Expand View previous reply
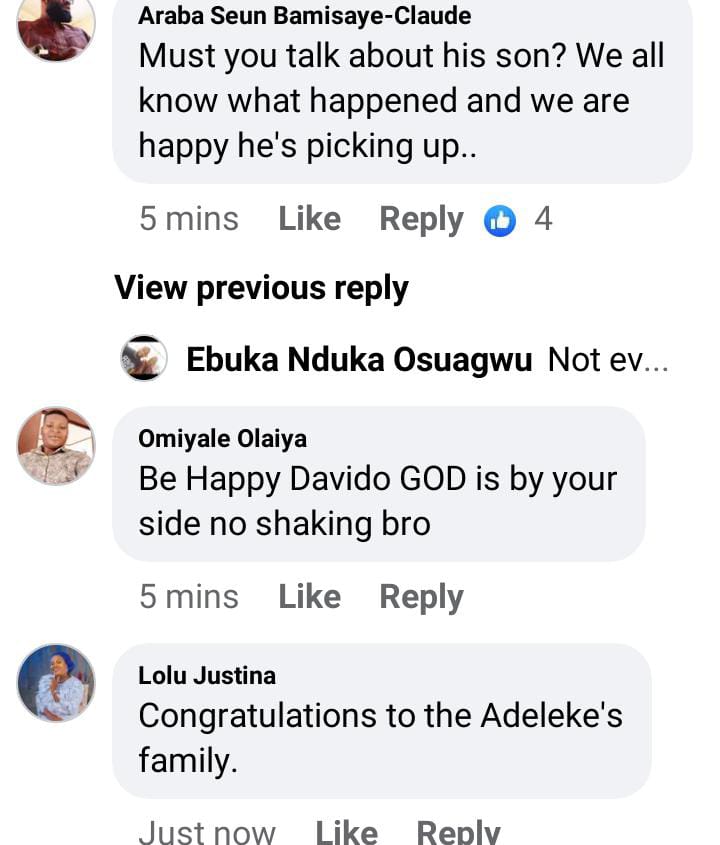720x845 pixels. coord(261,288)
